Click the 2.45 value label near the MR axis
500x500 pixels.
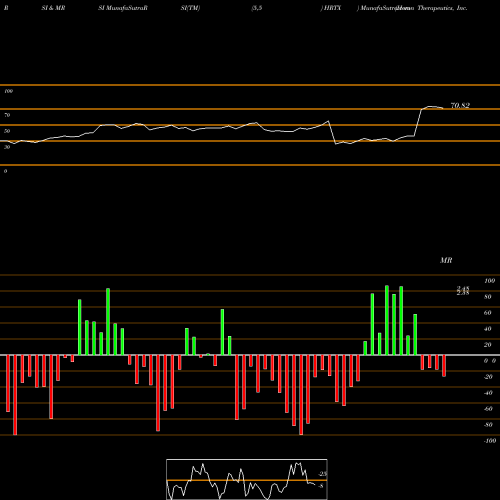[463, 288]
